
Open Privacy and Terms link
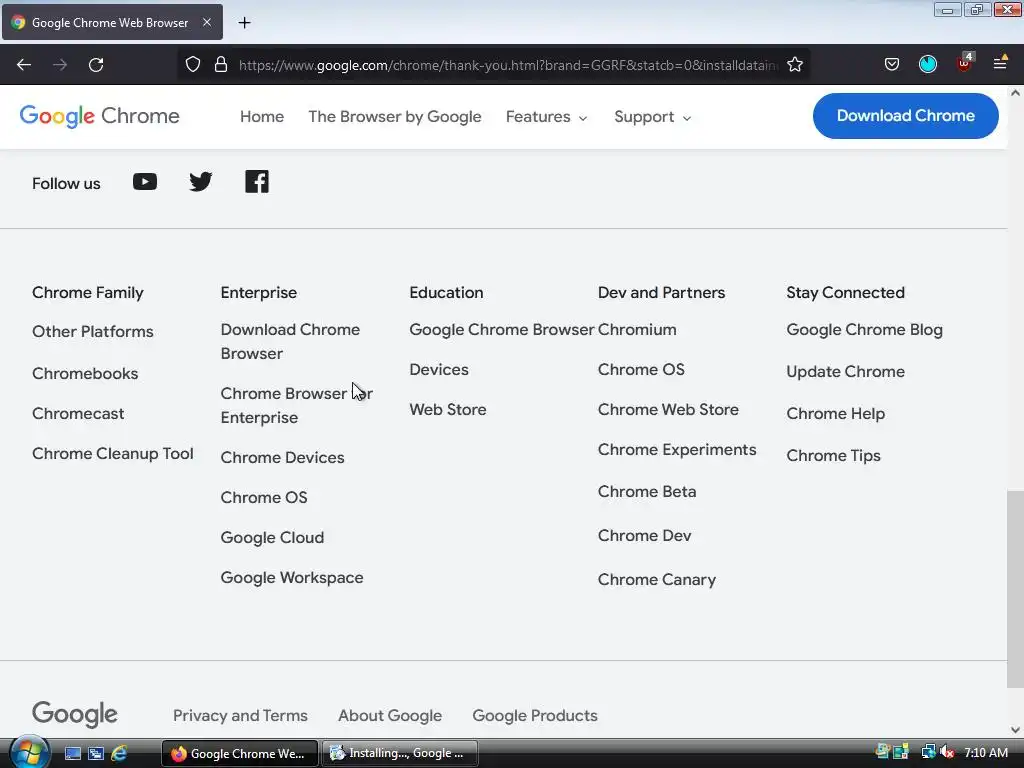240,716
